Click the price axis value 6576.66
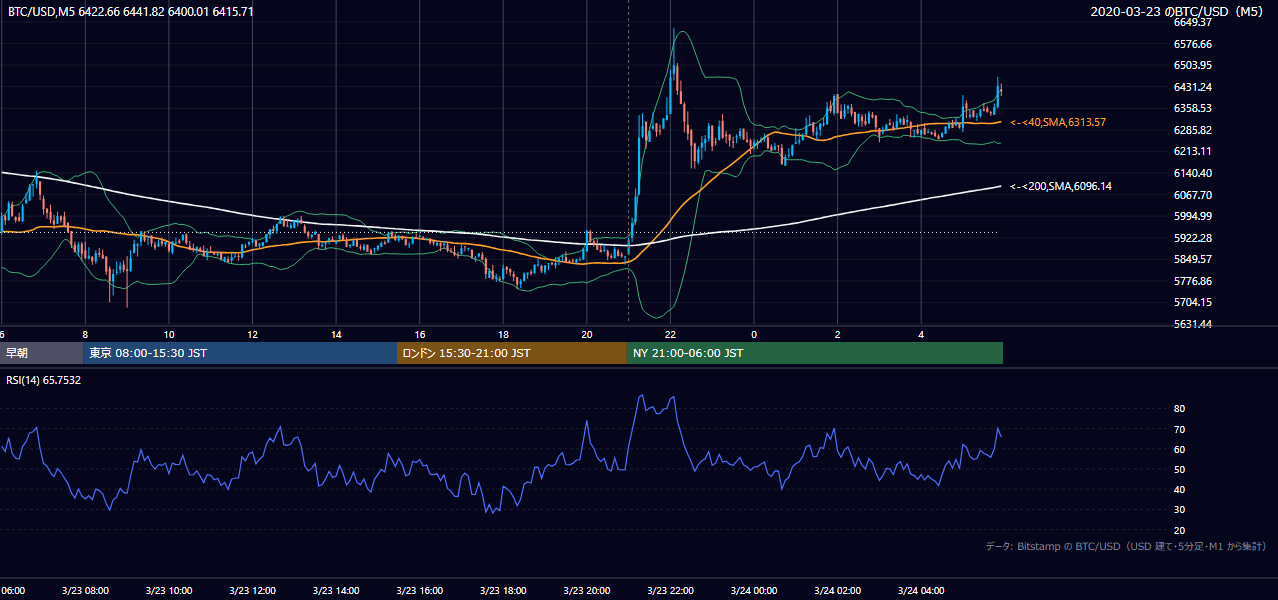This screenshot has width=1278, height=600. (1193, 44)
